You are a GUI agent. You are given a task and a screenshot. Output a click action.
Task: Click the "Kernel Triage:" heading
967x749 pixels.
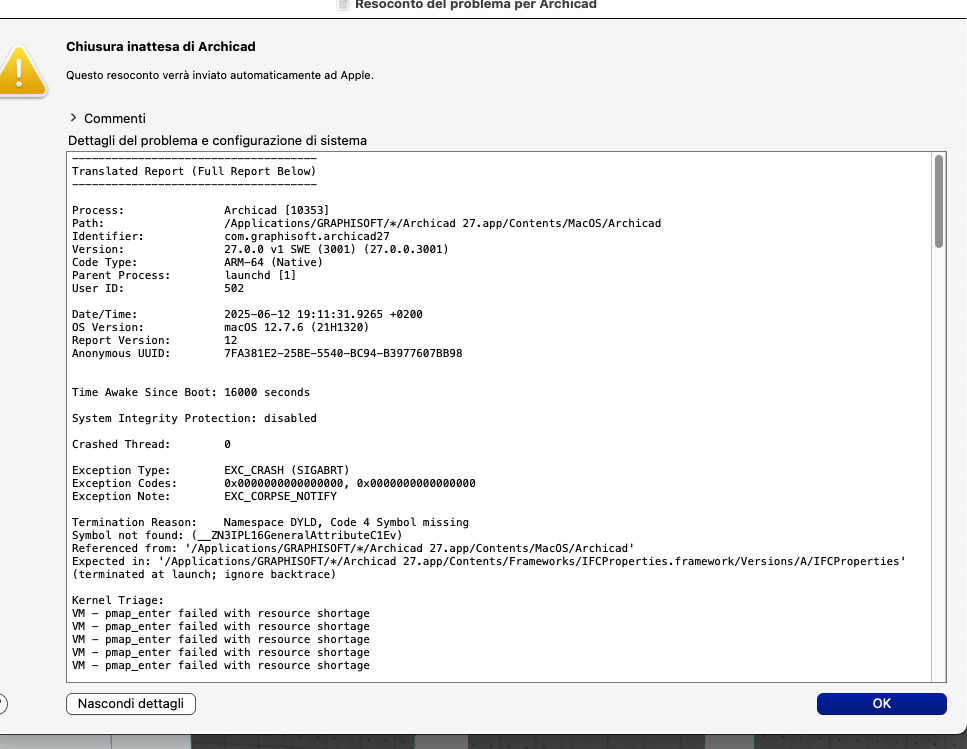[x=117, y=600]
